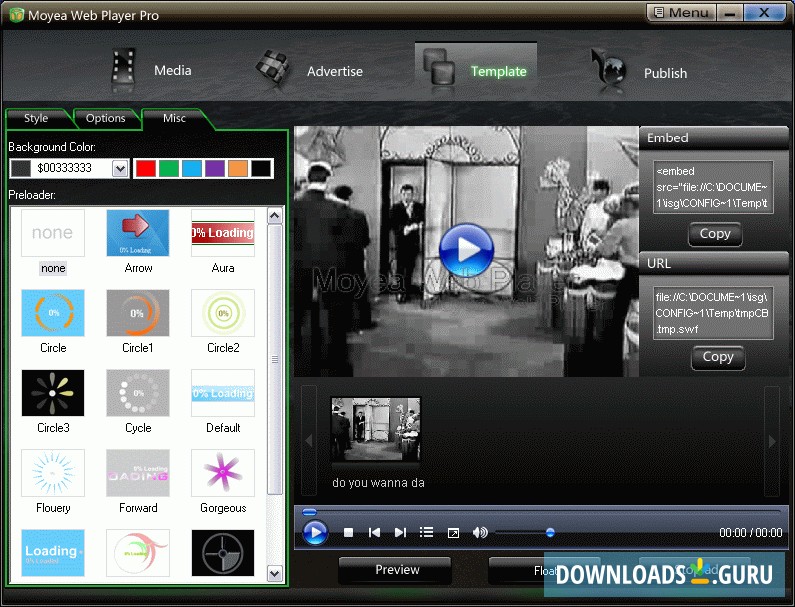Pick the orange background color swatch

(238, 168)
